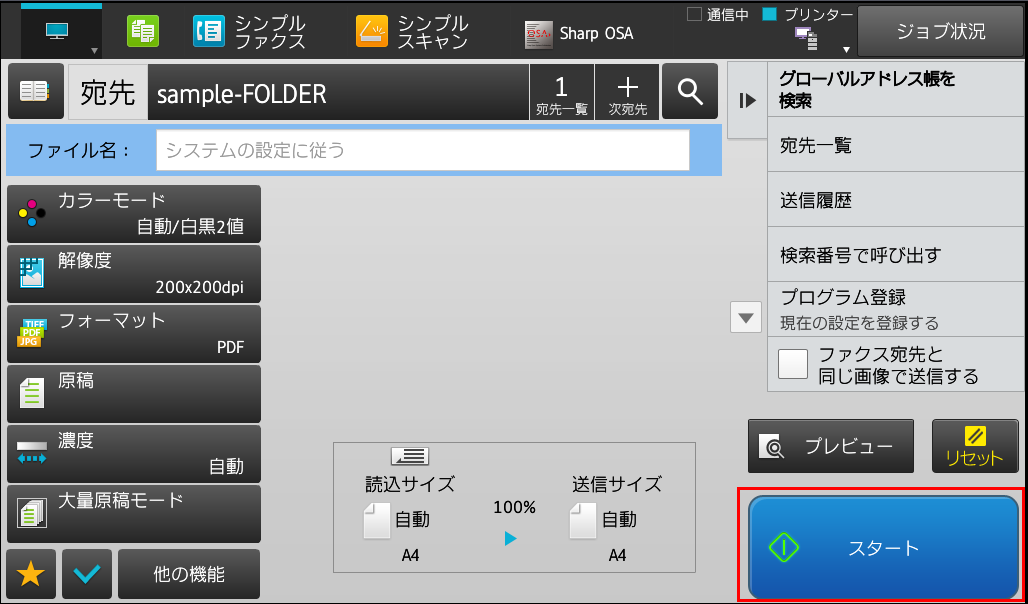This screenshot has height=604, width=1028.
Task: Adjust the density exposure setting
Action: tap(134, 454)
